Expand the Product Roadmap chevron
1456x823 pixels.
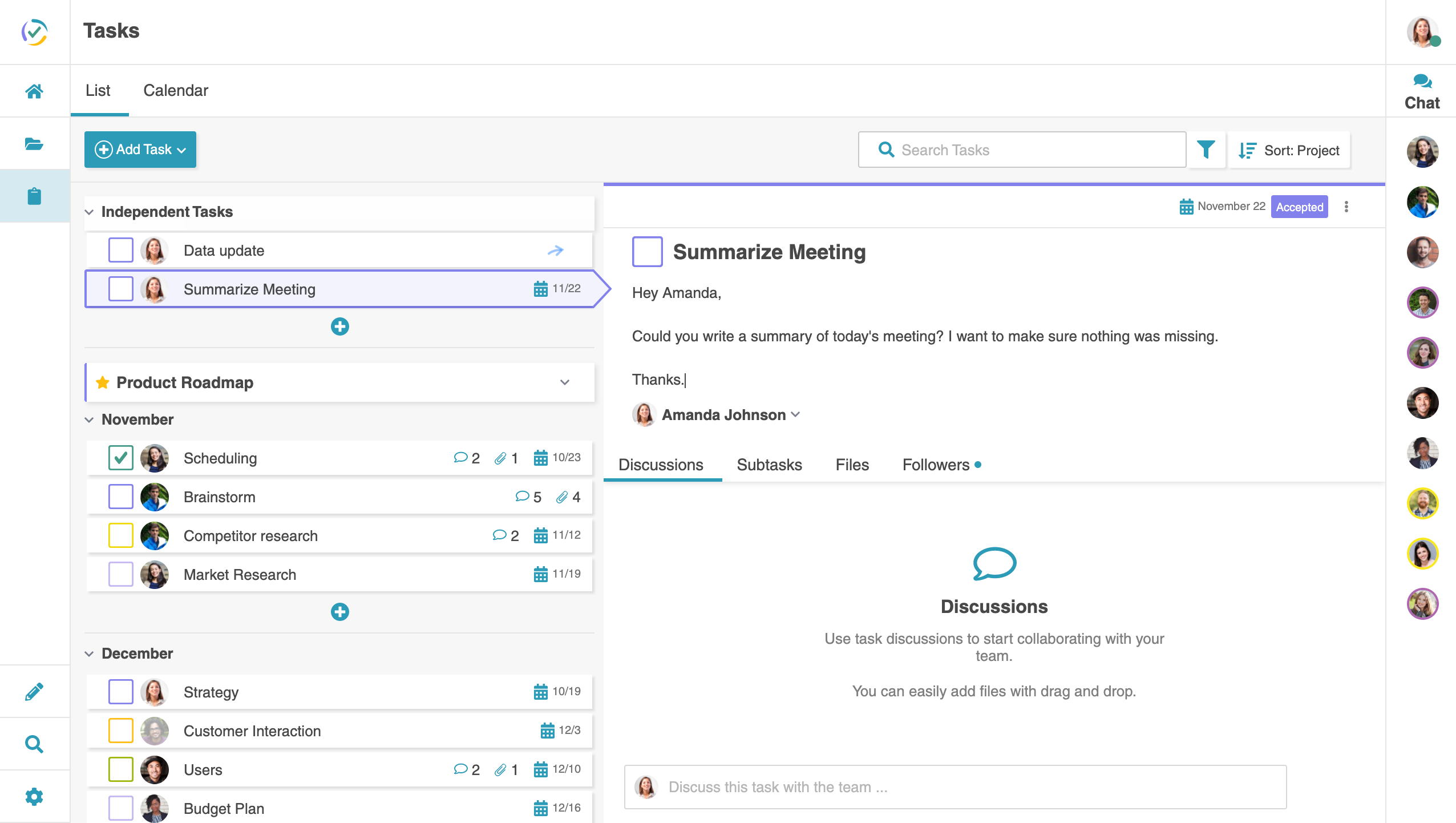(x=565, y=382)
